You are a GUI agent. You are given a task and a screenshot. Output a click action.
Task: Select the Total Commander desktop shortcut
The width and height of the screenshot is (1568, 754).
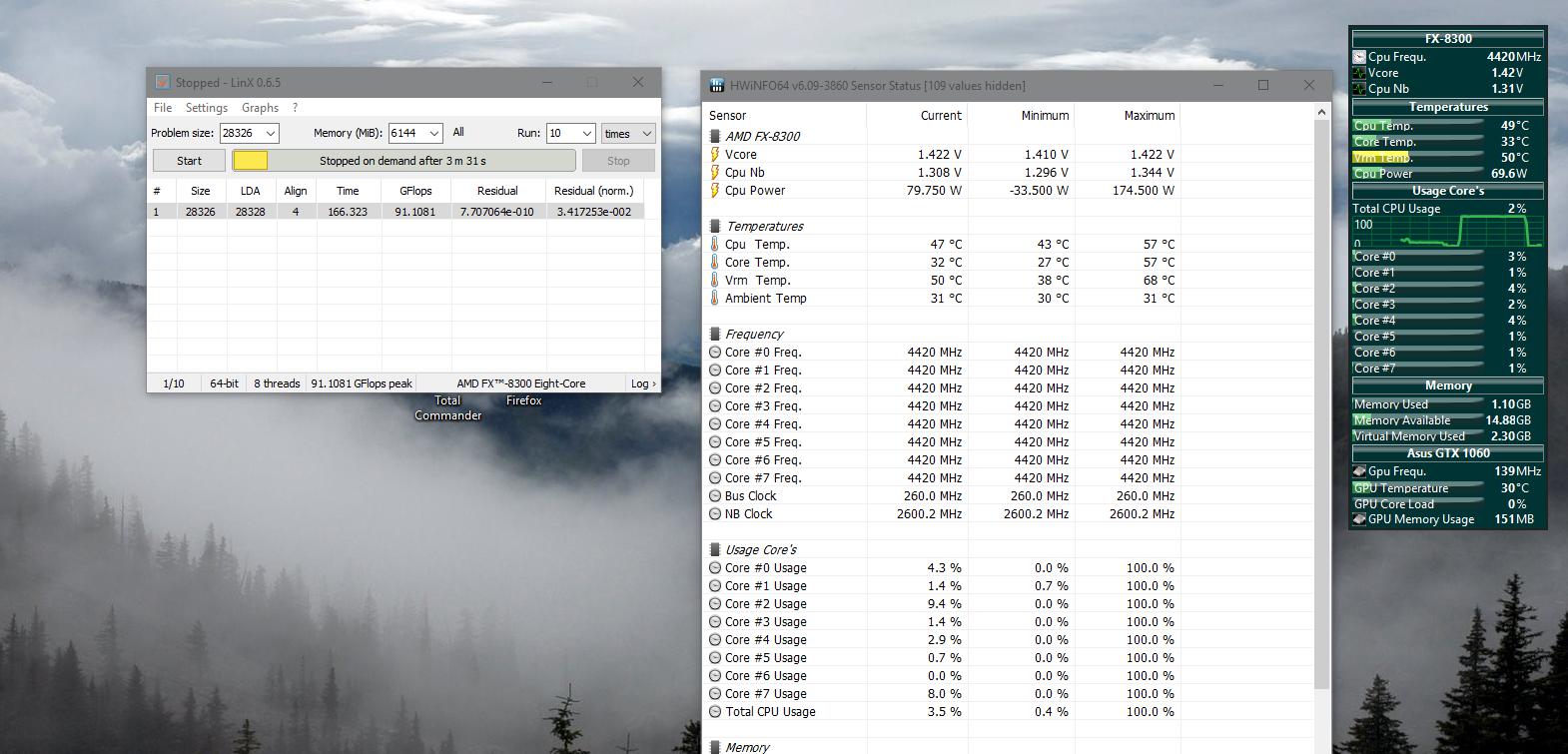point(447,407)
